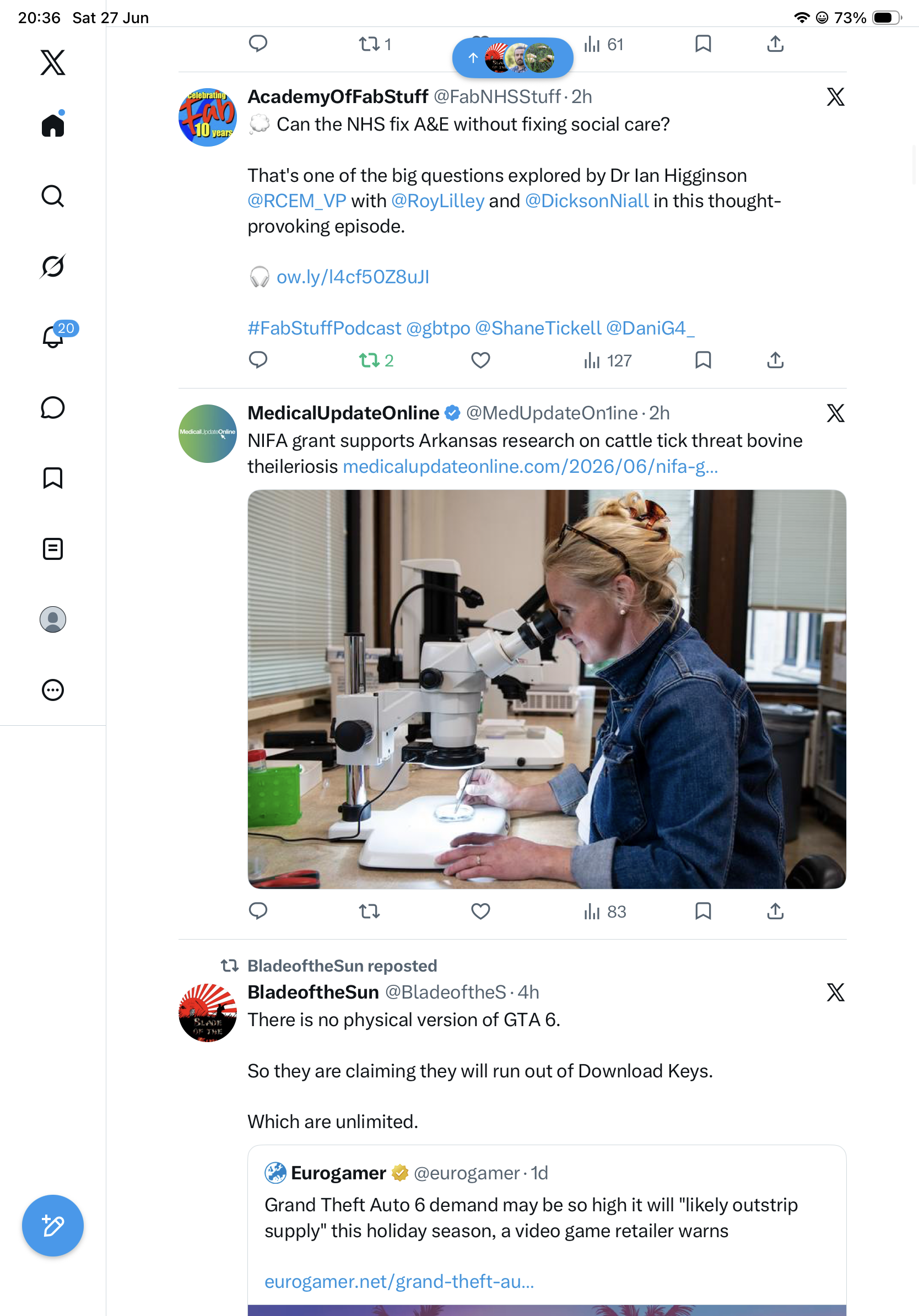
Task: Open Lists icon in sidebar
Action: tap(53, 548)
